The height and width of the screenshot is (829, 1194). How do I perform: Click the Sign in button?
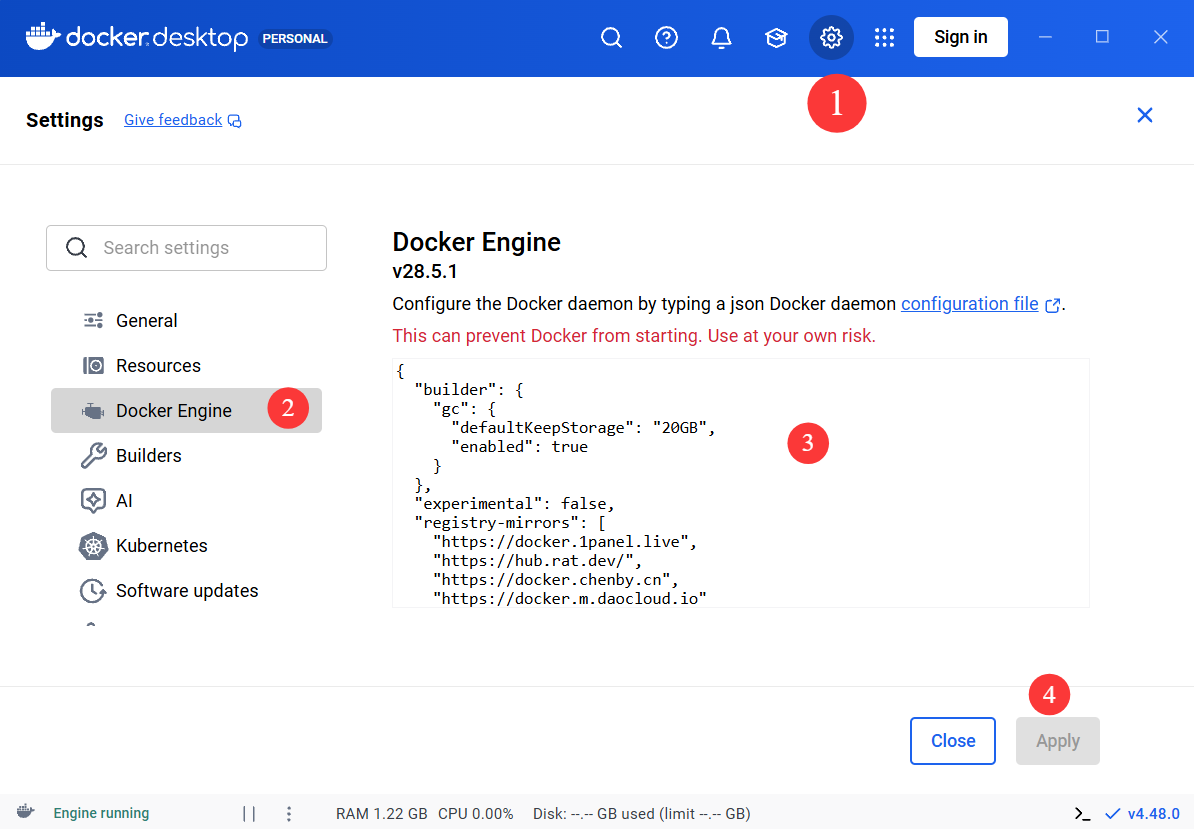point(960,37)
